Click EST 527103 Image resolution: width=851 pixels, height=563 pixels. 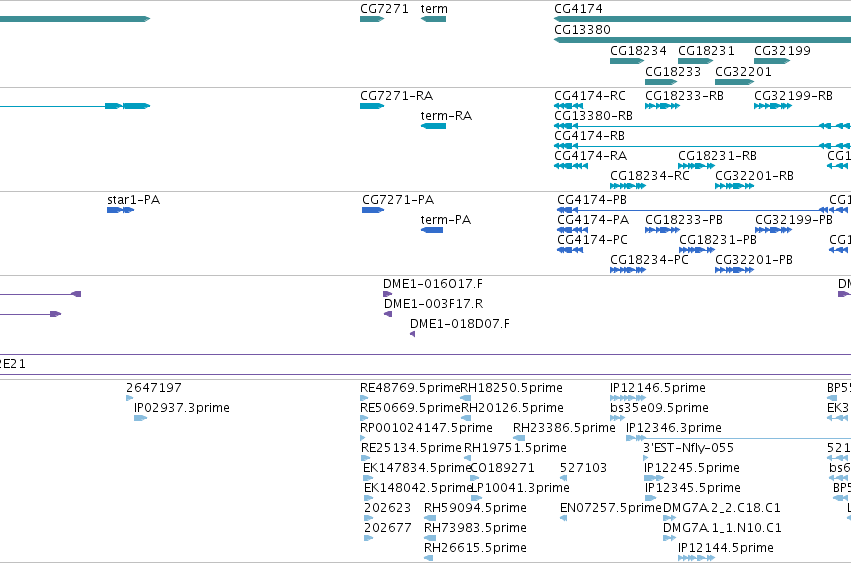tap(563, 478)
